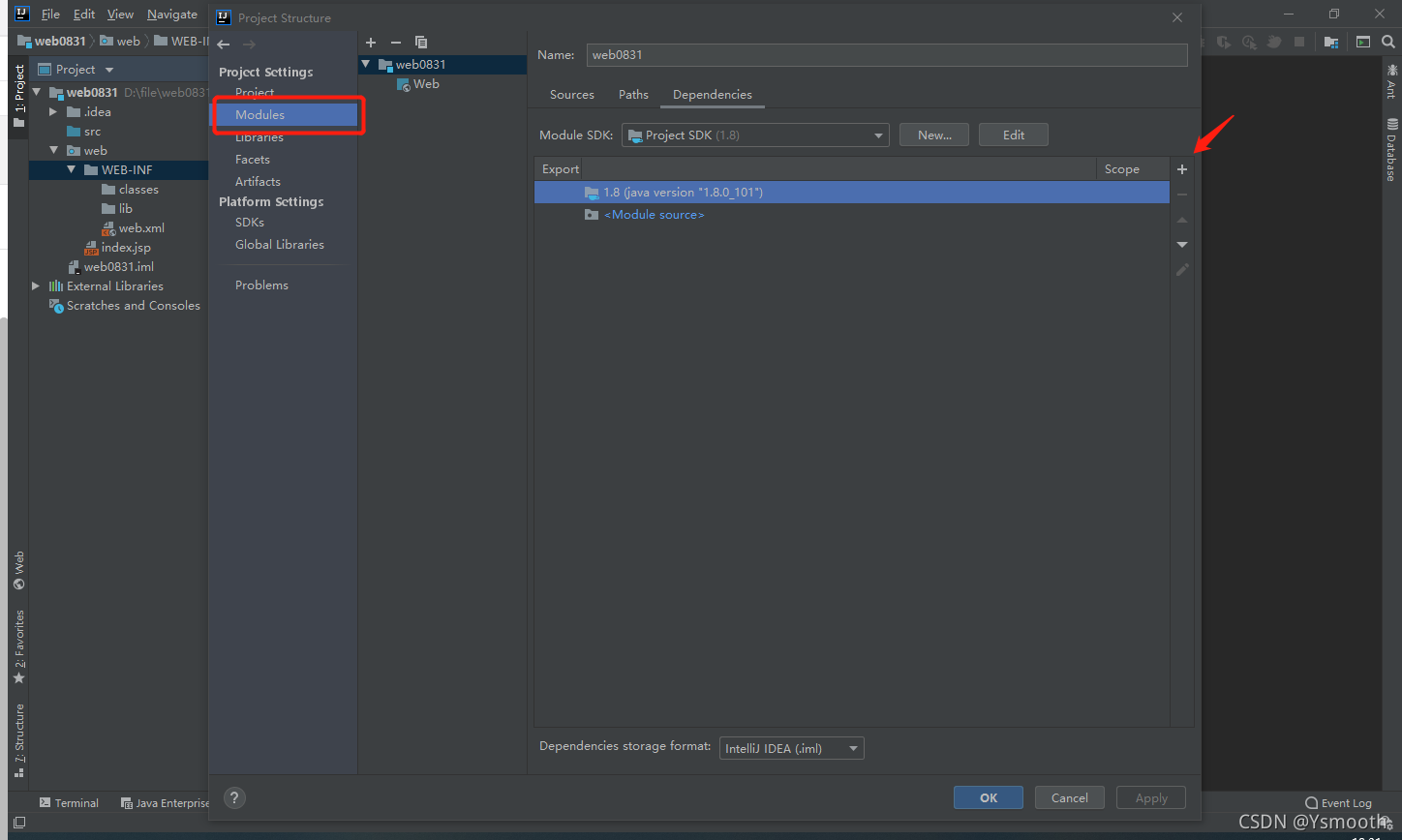The image size is (1402, 840).
Task: Open Project Structure icon in main toolbar
Action: 1331,43
